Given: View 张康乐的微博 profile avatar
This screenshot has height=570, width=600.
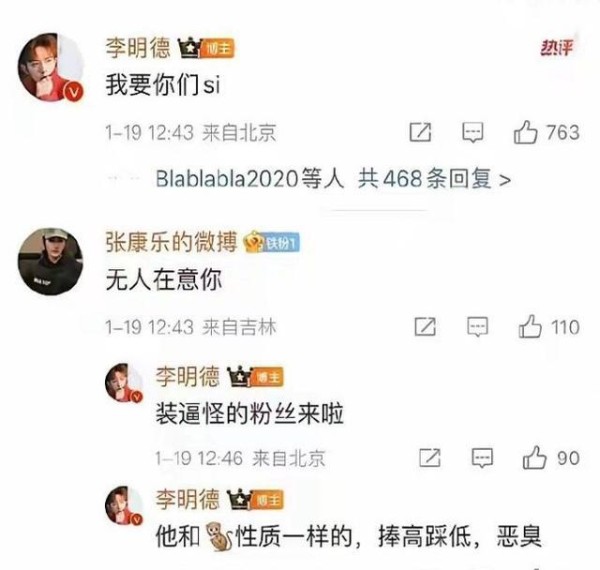Looking at the screenshot, I should [50, 262].
